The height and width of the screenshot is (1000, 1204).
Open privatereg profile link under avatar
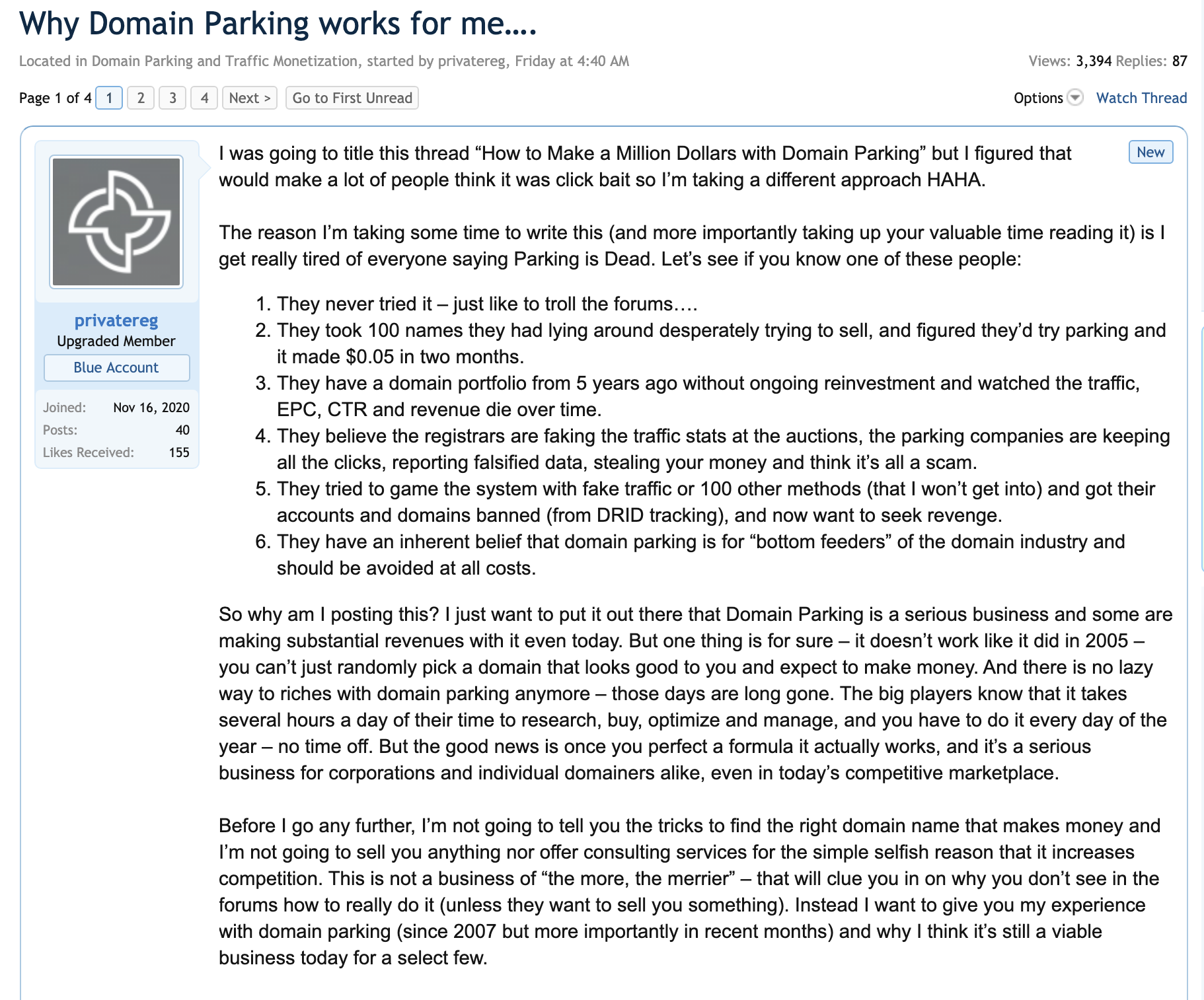116,320
